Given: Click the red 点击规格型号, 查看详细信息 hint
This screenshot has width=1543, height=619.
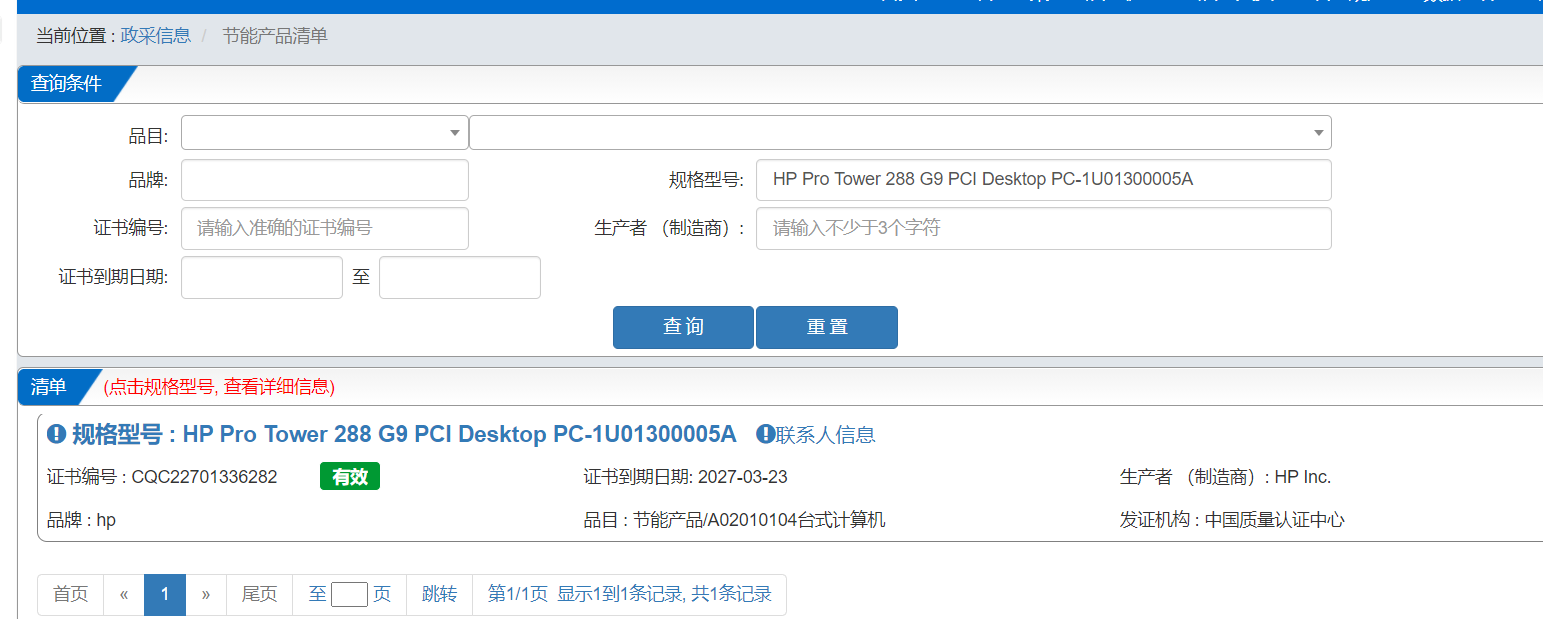Looking at the screenshot, I should [219, 386].
